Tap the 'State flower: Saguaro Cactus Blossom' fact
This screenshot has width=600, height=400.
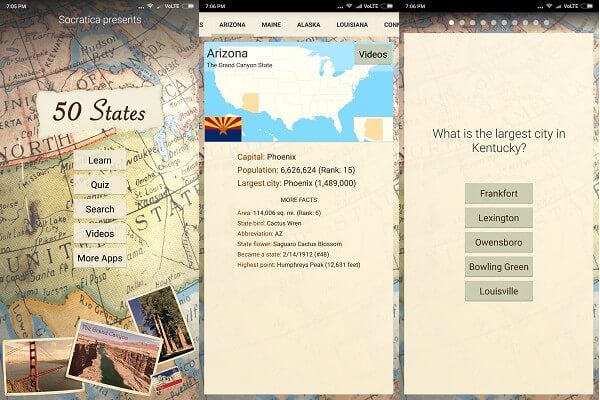(290, 244)
